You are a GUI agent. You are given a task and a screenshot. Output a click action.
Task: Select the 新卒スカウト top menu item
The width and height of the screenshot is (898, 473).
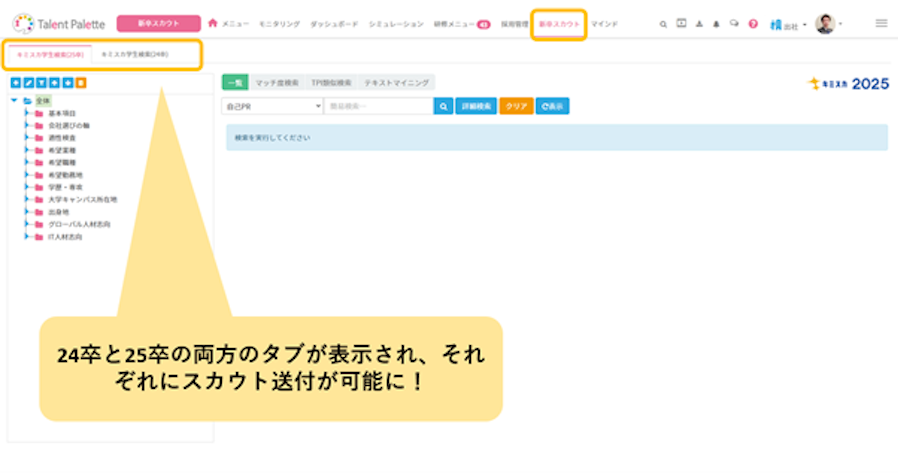[x=559, y=24]
